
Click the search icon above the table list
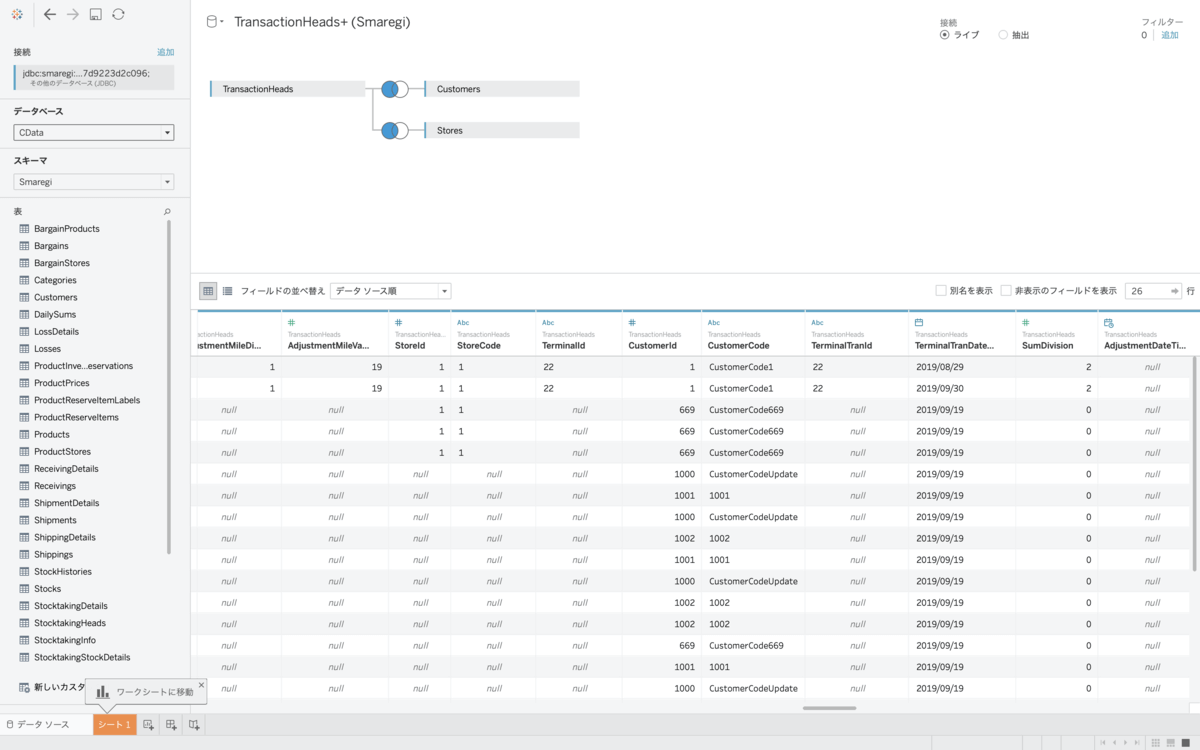click(x=167, y=212)
